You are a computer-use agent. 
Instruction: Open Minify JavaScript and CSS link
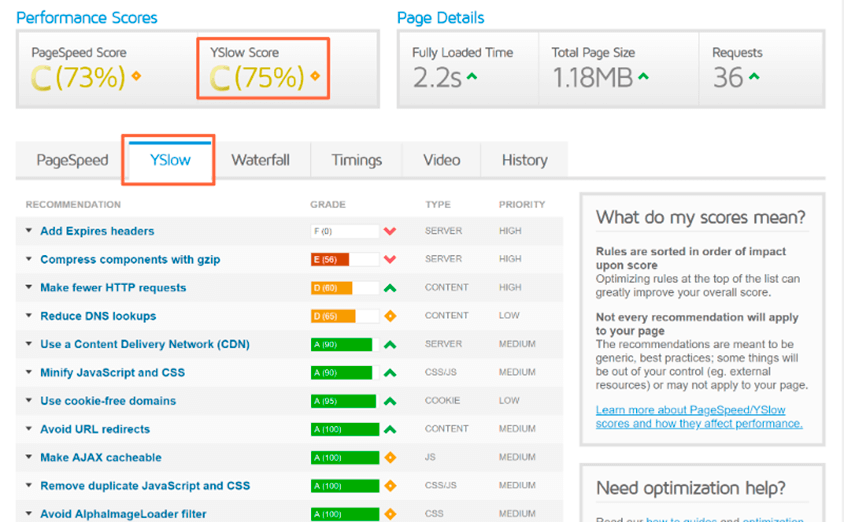pos(112,372)
